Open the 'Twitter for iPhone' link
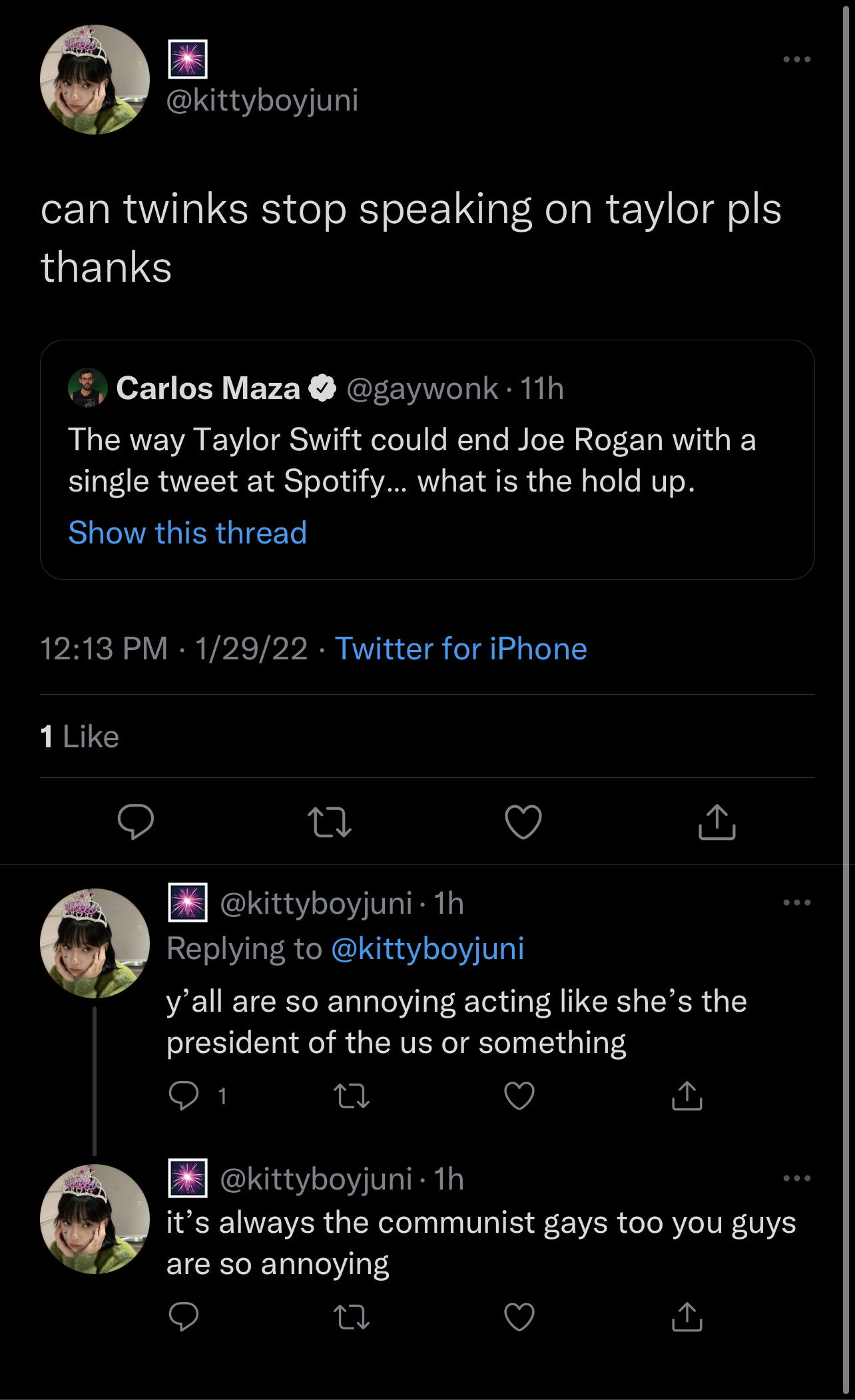The height and width of the screenshot is (1400, 855). (461, 649)
